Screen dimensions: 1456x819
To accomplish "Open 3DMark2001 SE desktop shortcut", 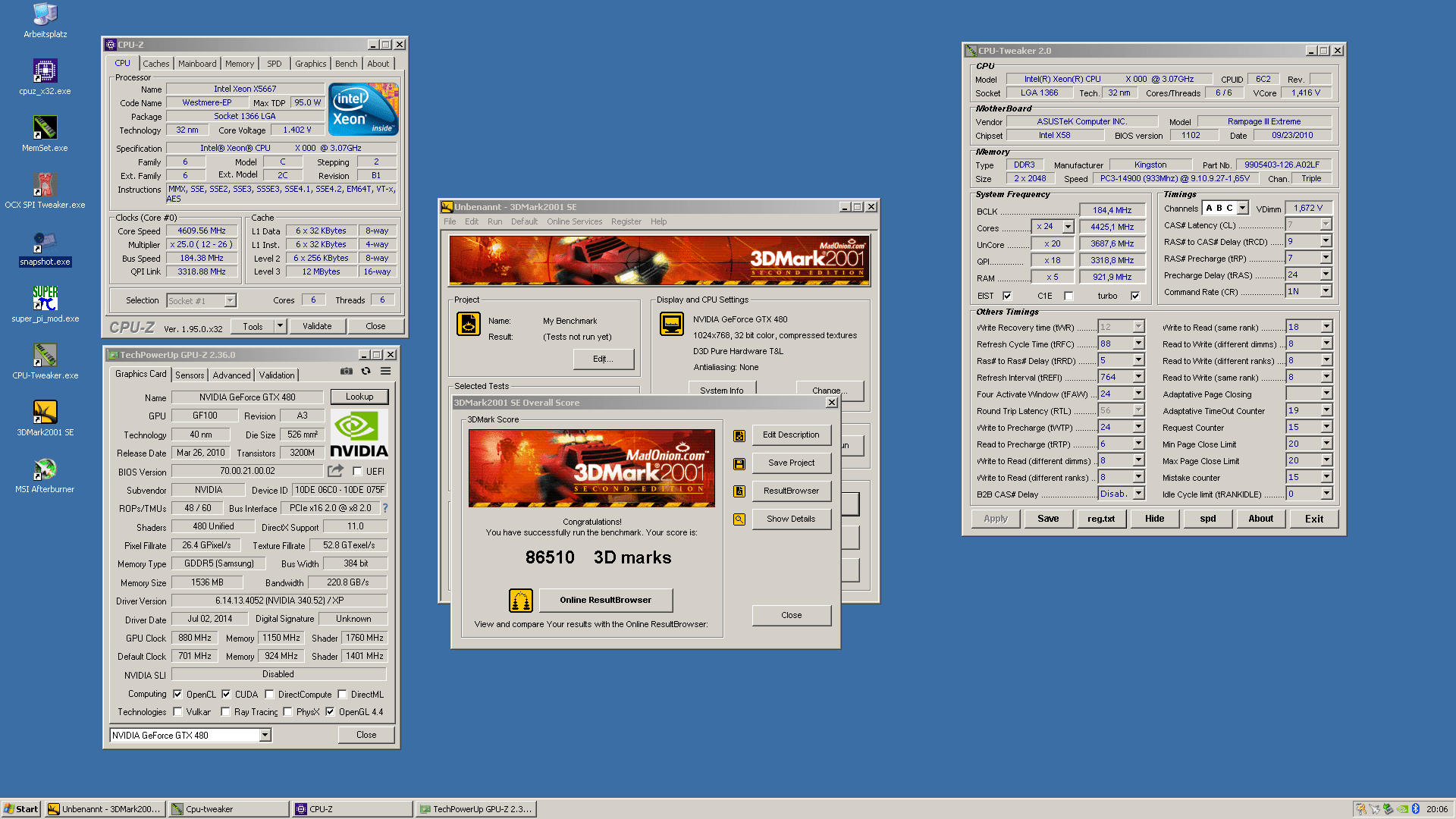I will pyautogui.click(x=45, y=418).
